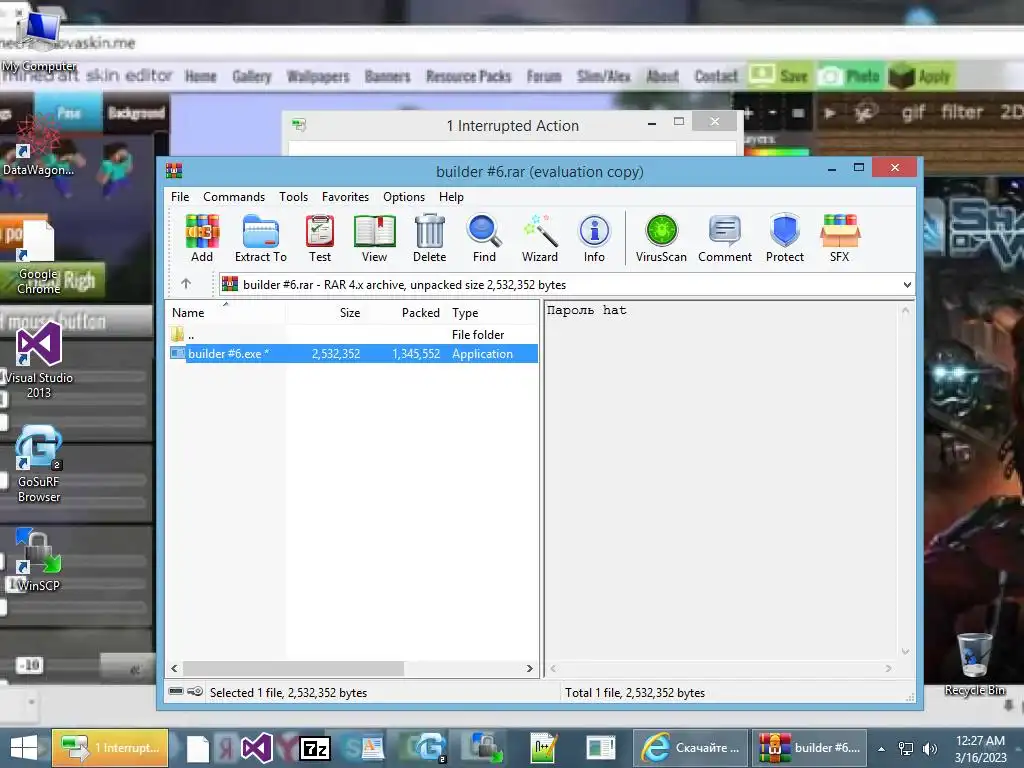1024x768 pixels.
Task: Open the Favorites menu
Action: (x=345, y=197)
